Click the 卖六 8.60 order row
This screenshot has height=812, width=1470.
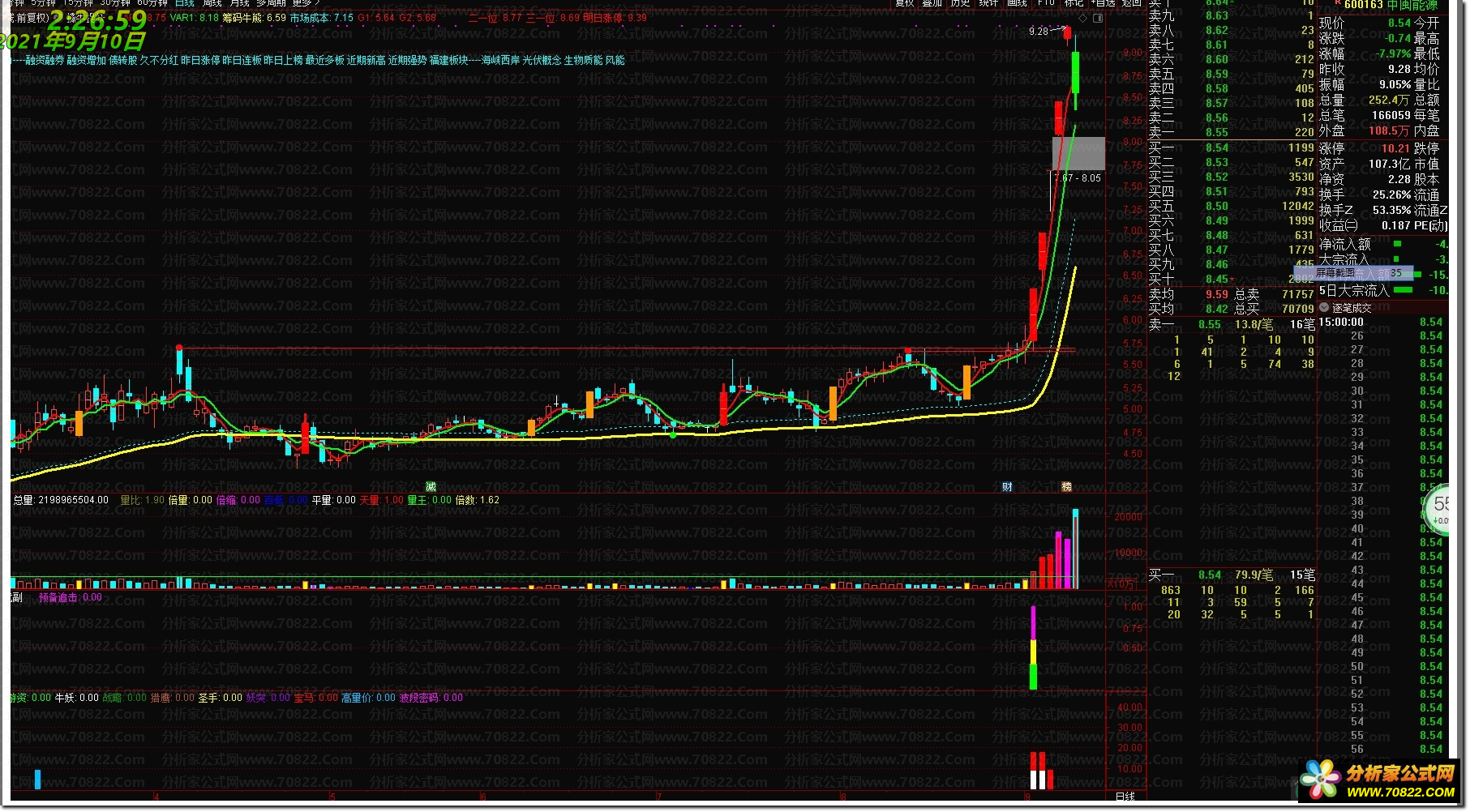[1232, 59]
